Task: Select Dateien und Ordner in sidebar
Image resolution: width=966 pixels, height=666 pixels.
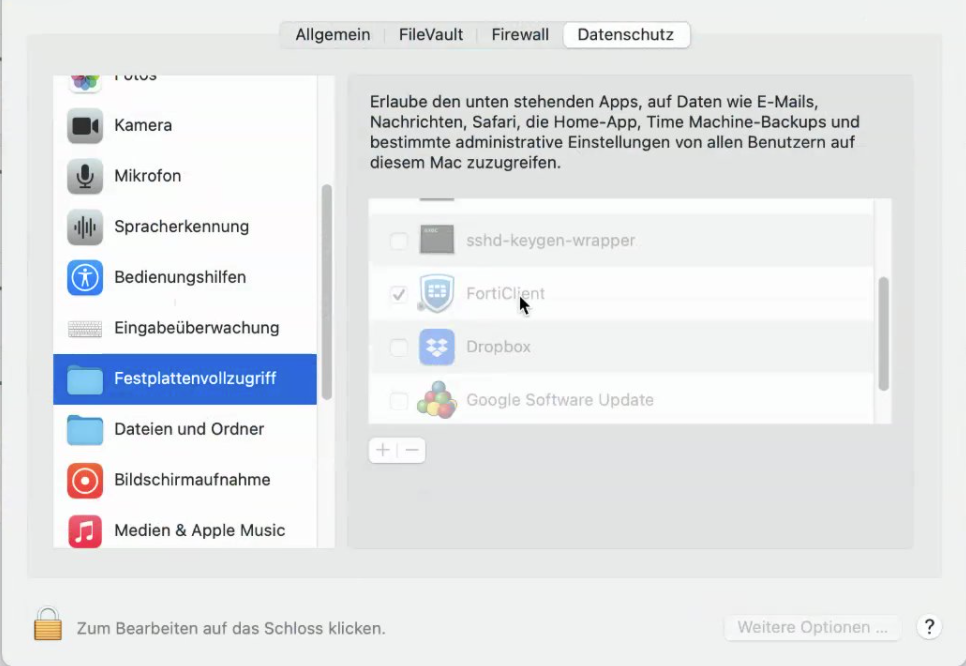Action: (189, 429)
